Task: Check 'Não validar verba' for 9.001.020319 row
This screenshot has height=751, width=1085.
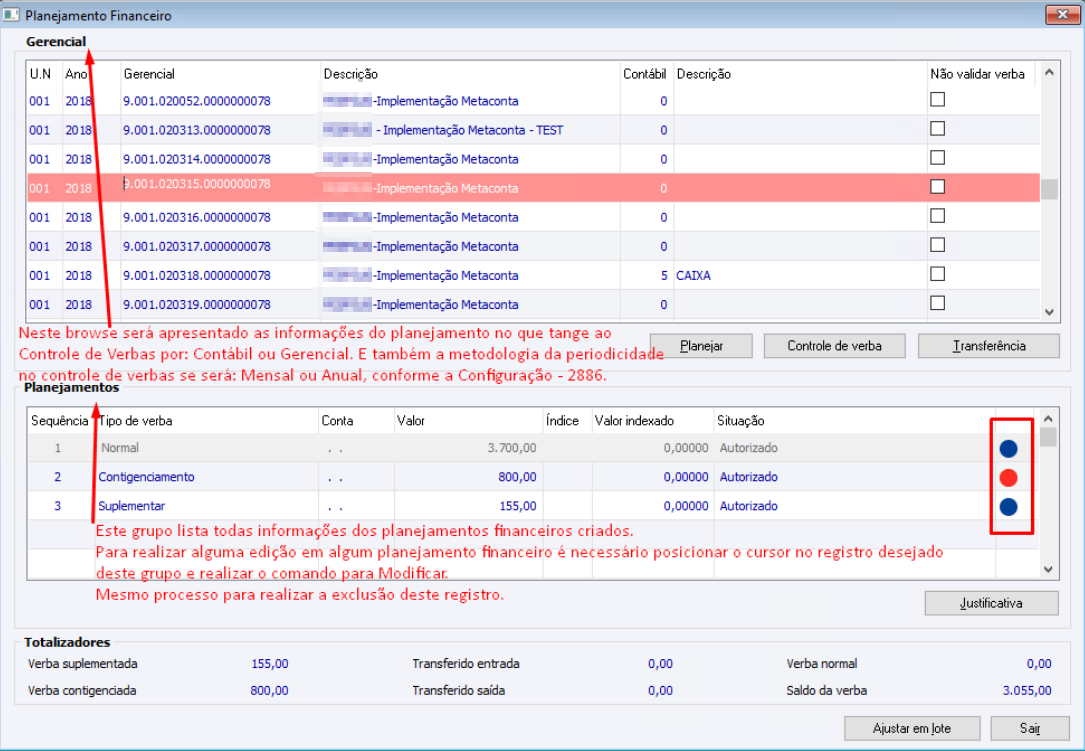Action: pos(938,303)
